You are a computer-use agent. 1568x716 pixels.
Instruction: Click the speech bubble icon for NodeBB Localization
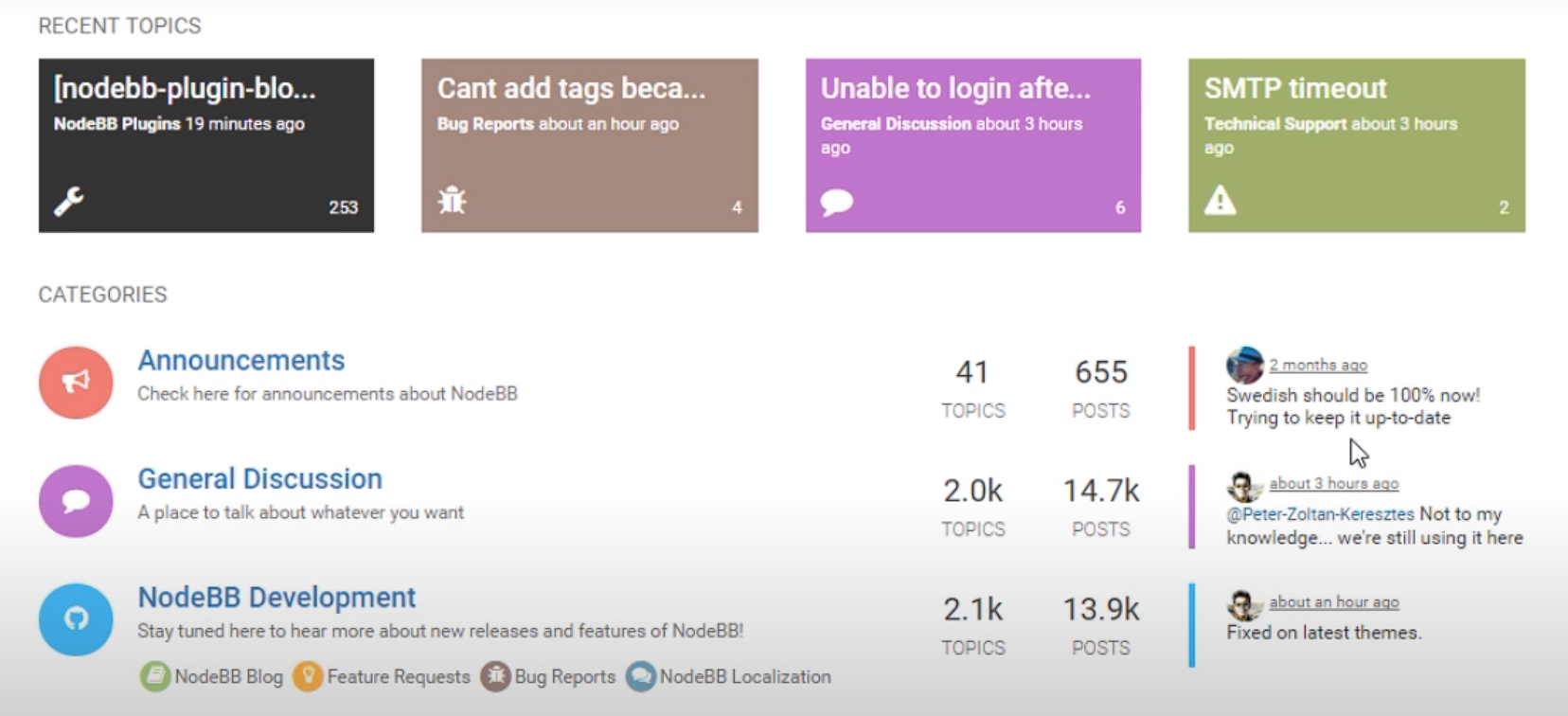click(x=644, y=677)
